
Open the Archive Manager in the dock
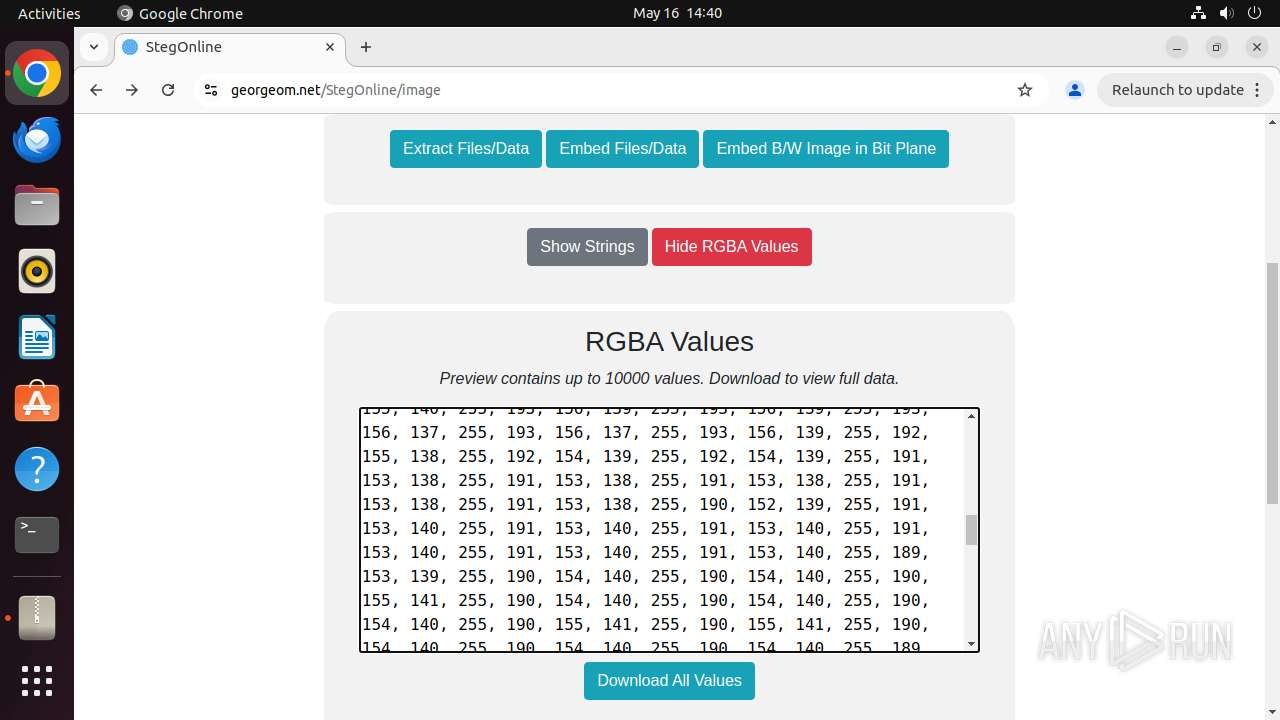(x=37, y=617)
